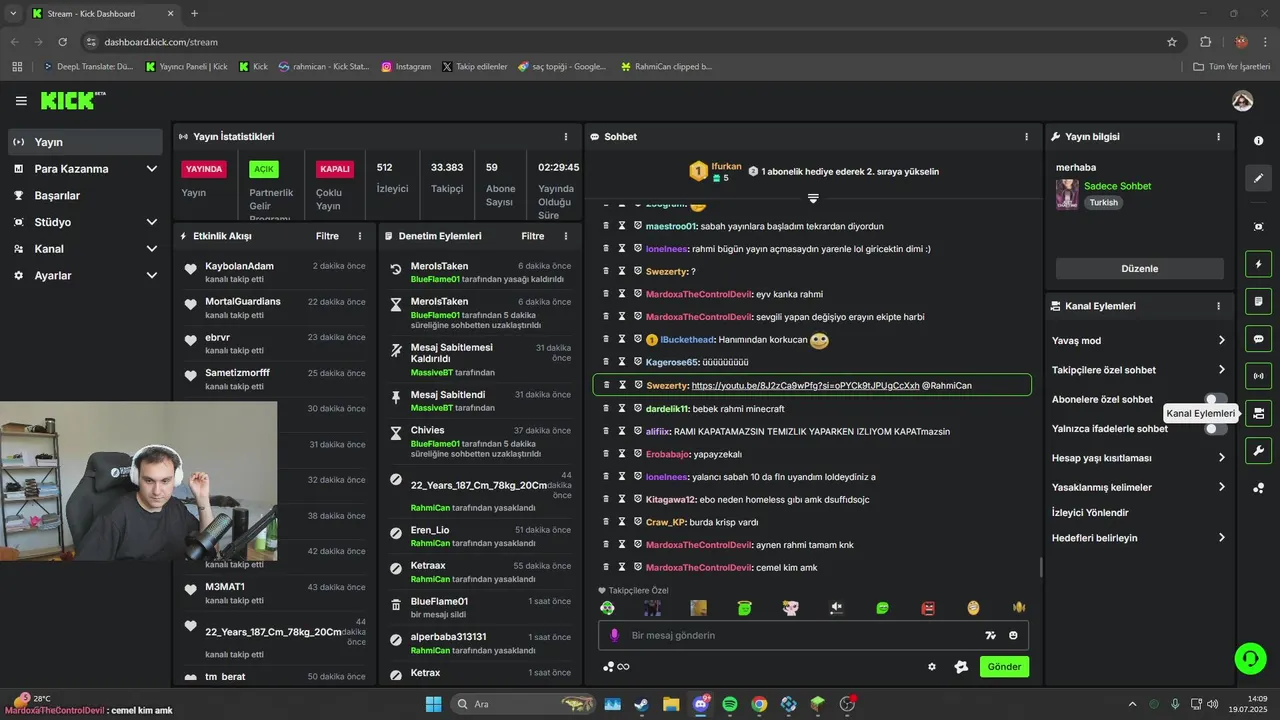Image resolution: width=1280 pixels, height=720 pixels.
Task: Click the hourglass icon on alifiix's message
Action: coord(621,431)
